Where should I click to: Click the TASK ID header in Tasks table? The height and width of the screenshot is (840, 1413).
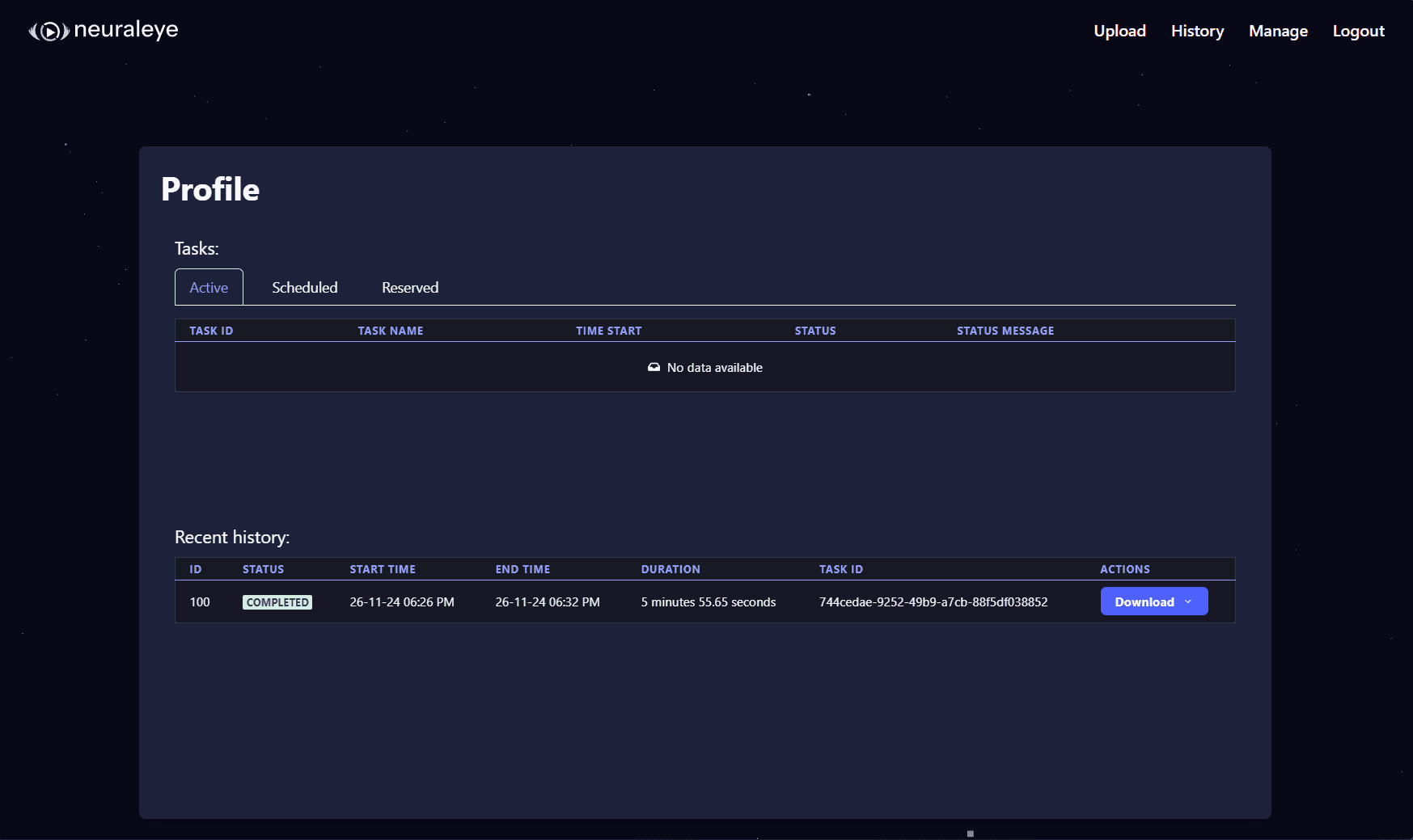[211, 331]
